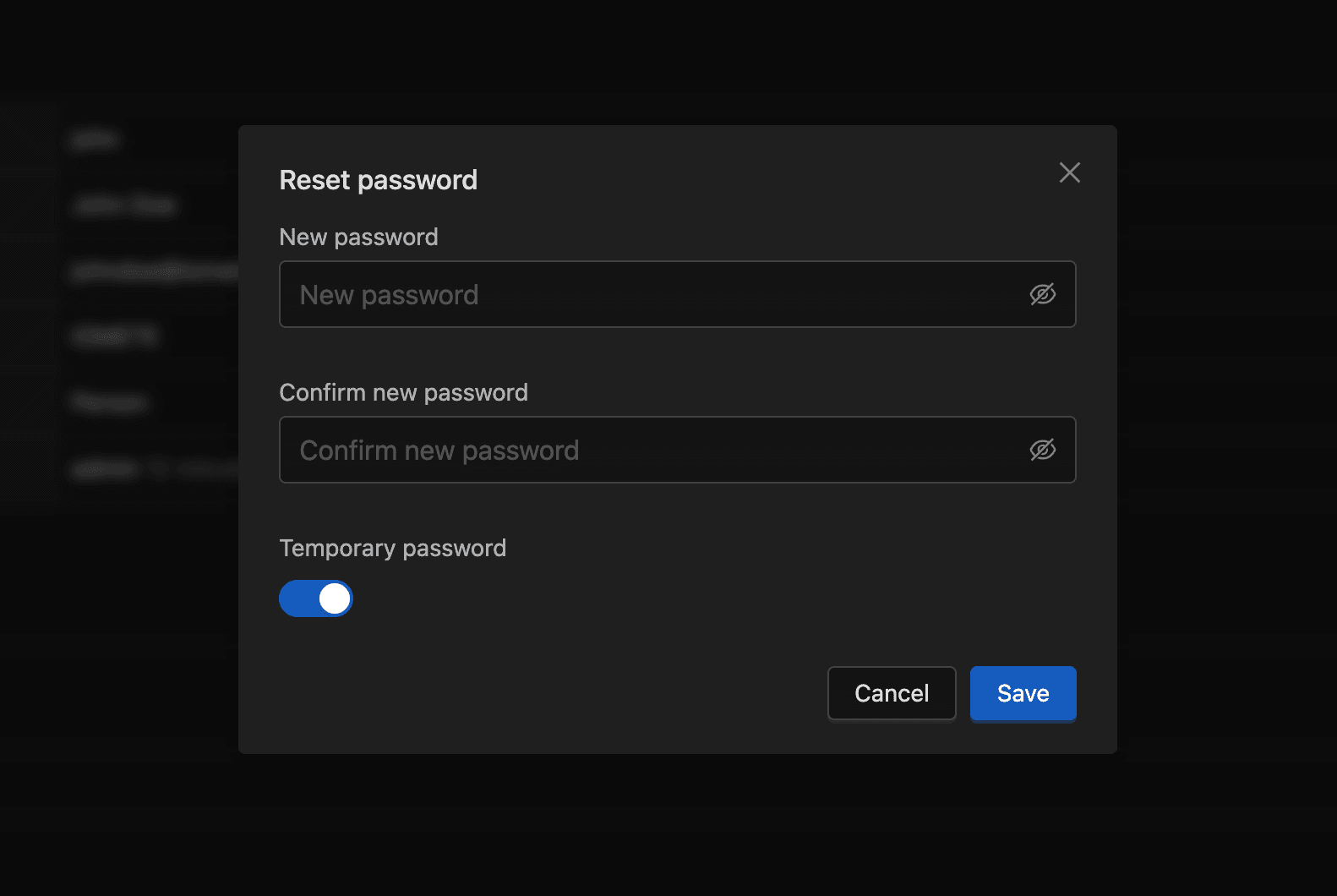Close the Reset password dialog
1337x896 pixels.
[x=1069, y=172]
